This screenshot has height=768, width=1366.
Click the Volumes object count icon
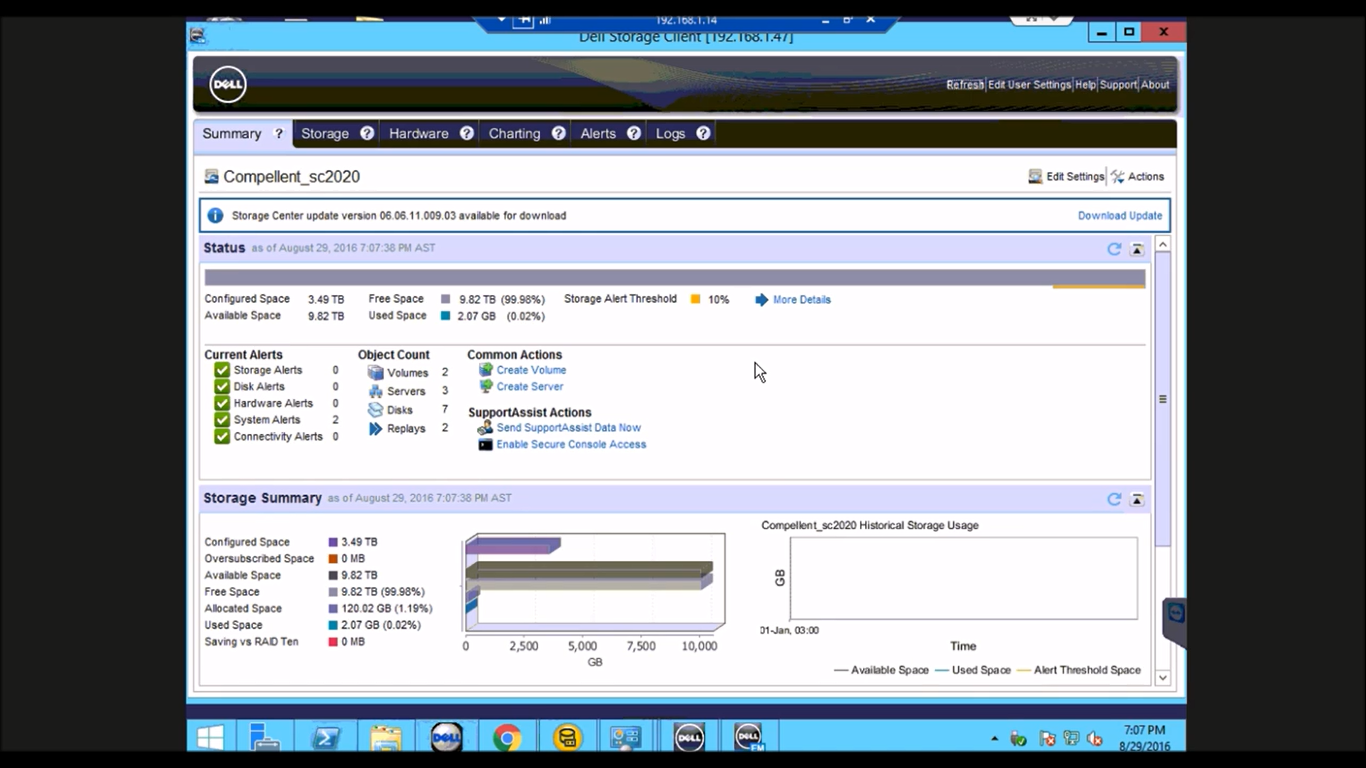(x=376, y=372)
